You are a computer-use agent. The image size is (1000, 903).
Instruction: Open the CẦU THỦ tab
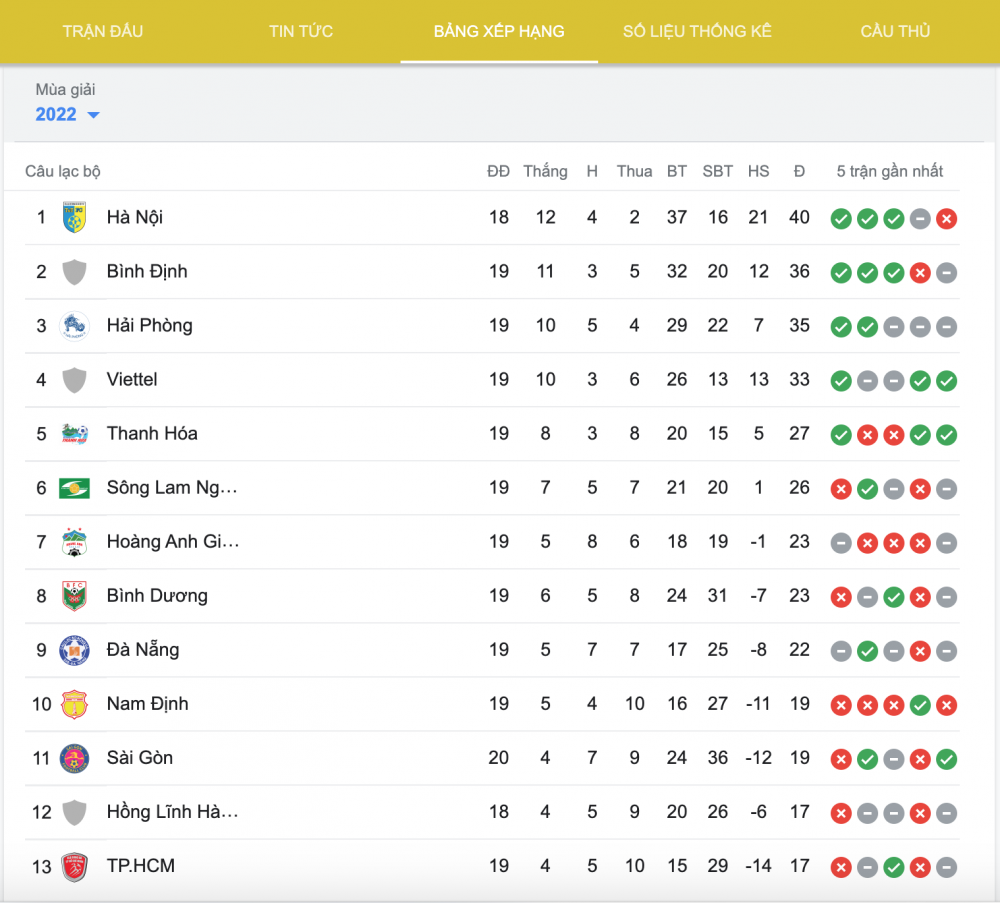[x=894, y=31]
